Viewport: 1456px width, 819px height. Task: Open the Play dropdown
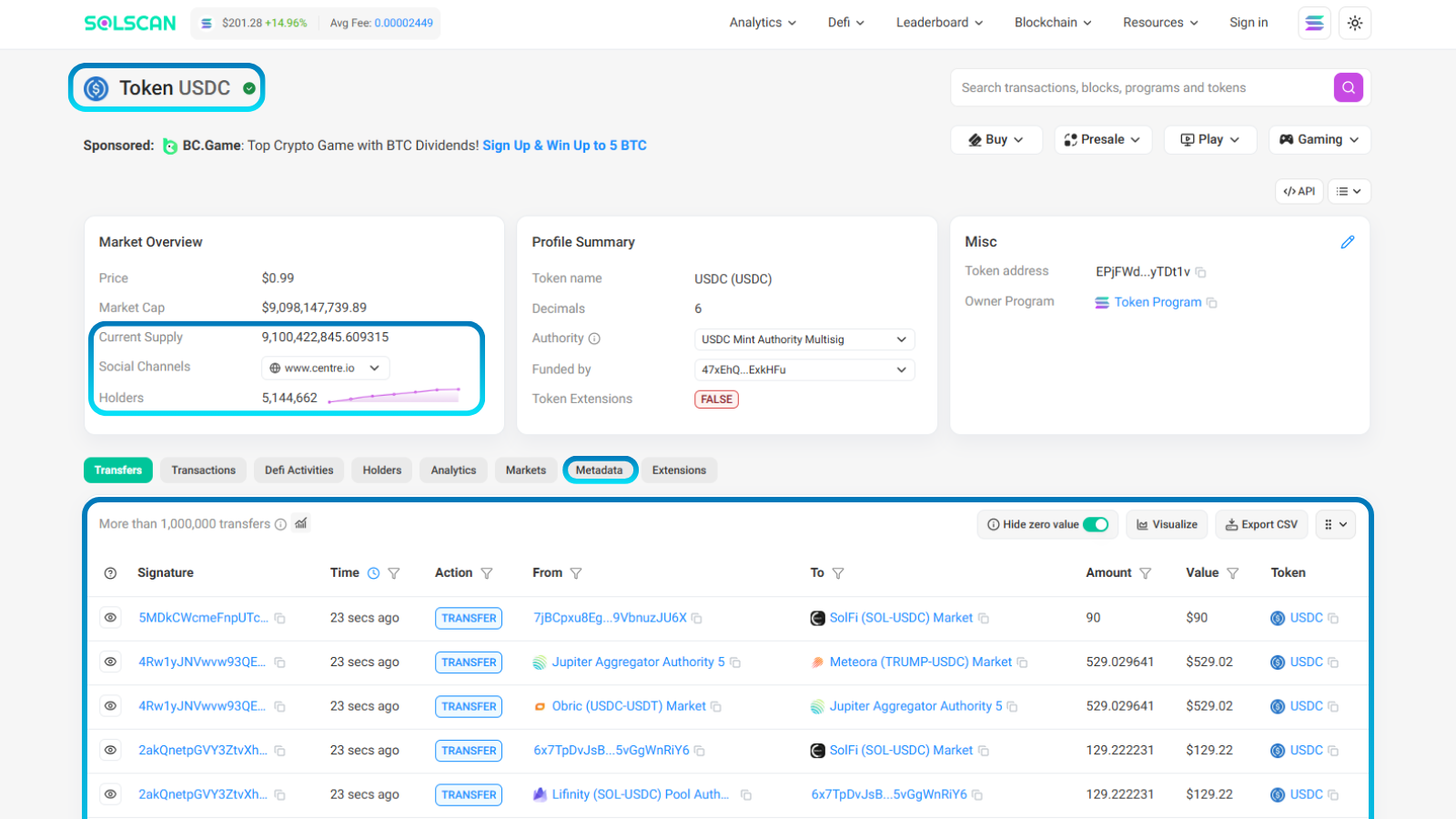pos(1210,139)
